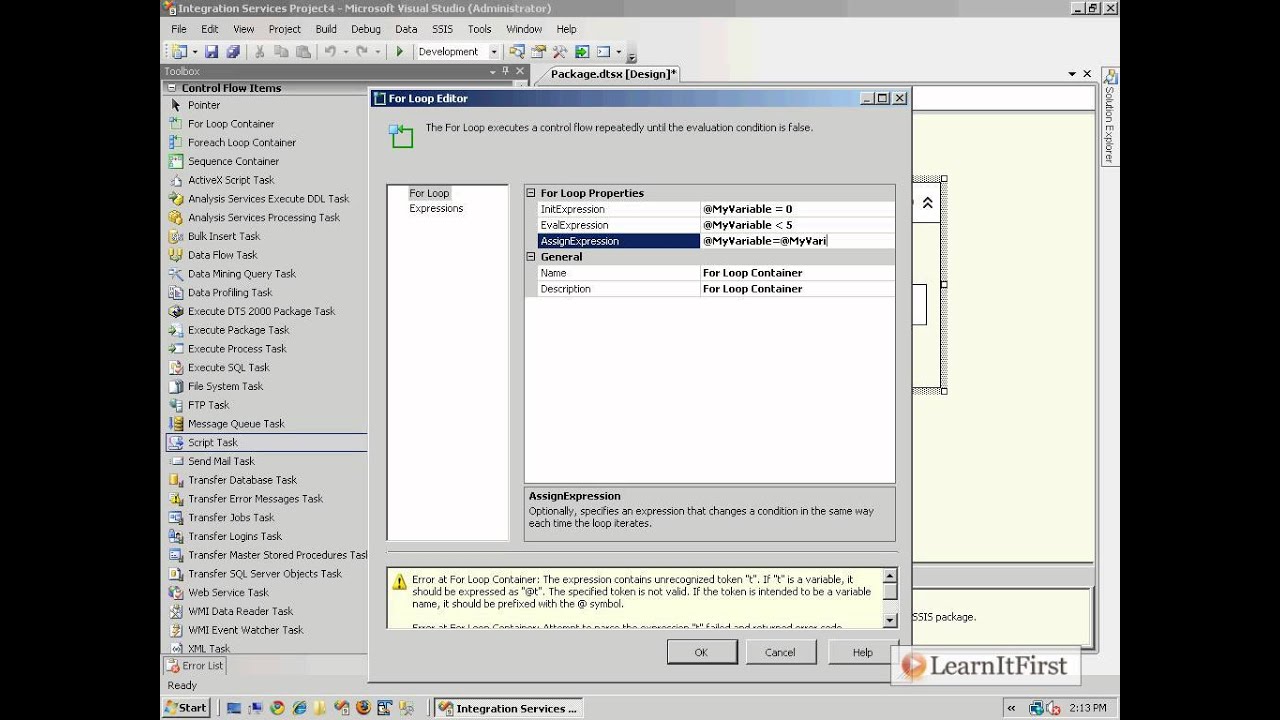The image size is (1280, 720).
Task: Click the Paste clipboard icon
Action: click(x=302, y=52)
